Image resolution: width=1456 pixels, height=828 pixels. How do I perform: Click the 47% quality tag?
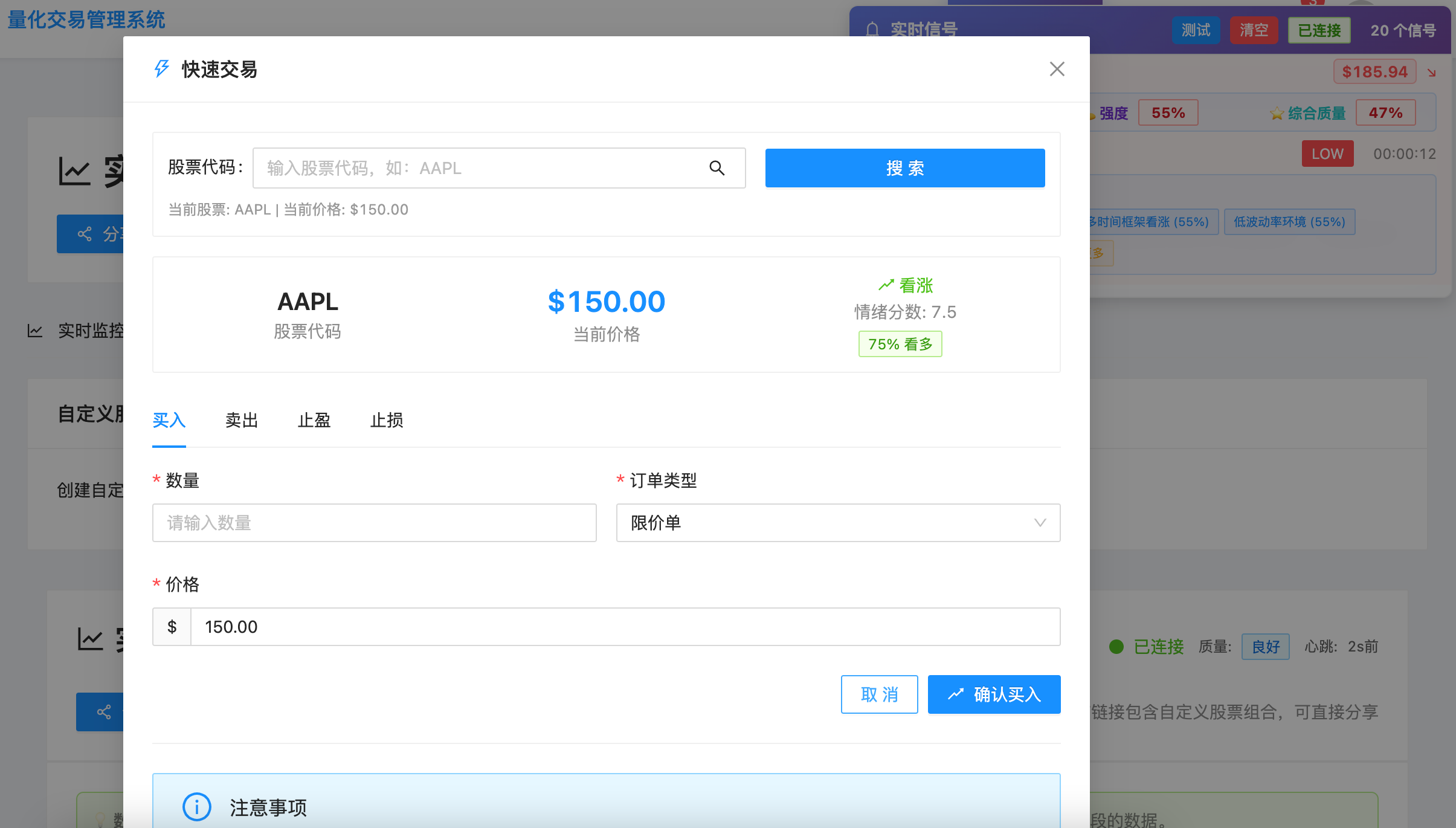pos(1385,113)
